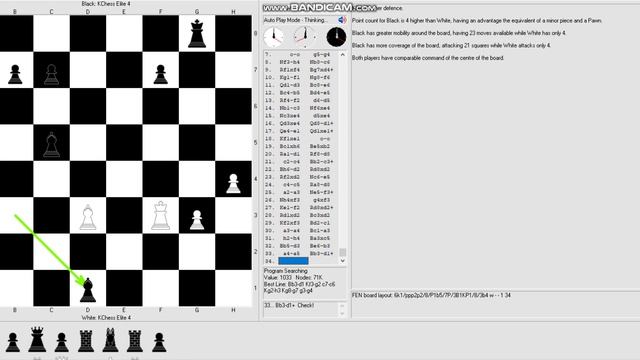Select the white pawn on g3

pos(197,220)
